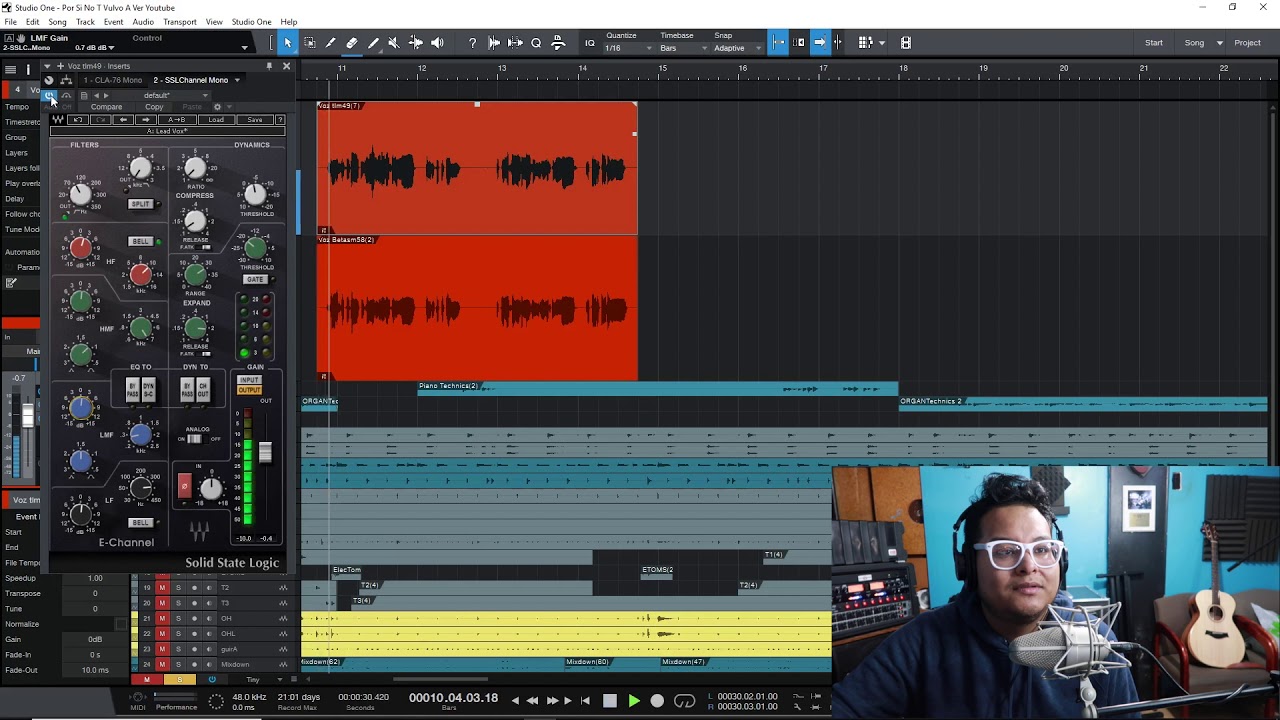Select the Listen (speaker) tool
1280x720 pixels.
point(437,43)
